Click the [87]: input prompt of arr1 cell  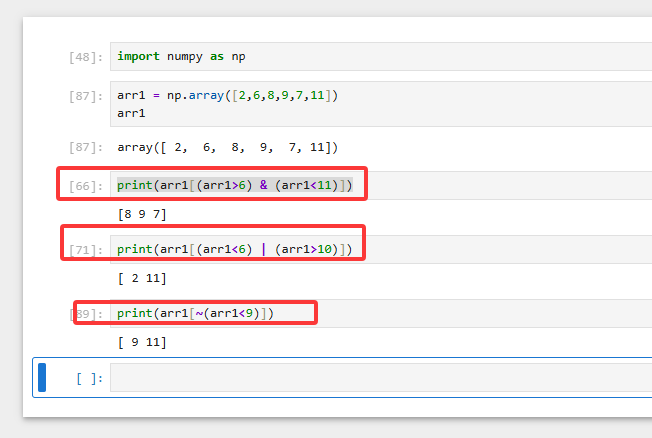pos(86,96)
